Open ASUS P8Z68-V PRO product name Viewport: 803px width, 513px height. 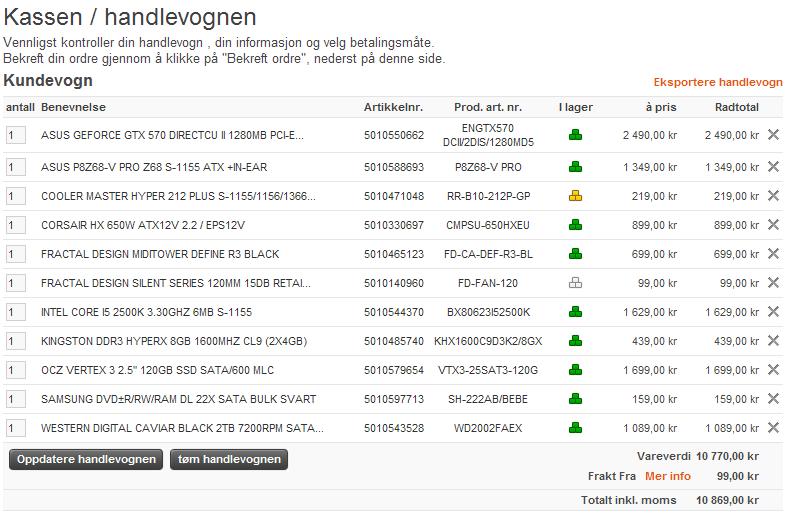click(154, 167)
